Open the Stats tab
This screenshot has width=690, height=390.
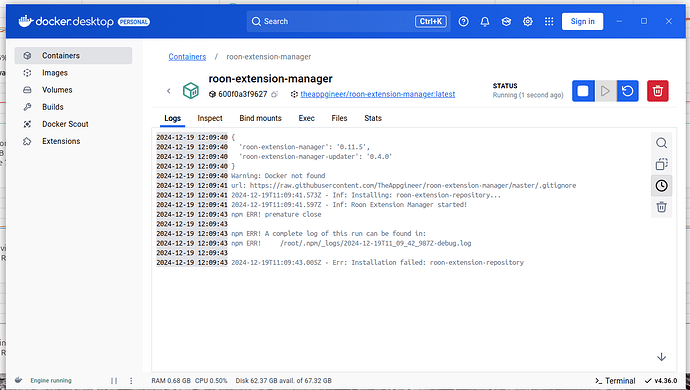pyautogui.click(x=373, y=118)
